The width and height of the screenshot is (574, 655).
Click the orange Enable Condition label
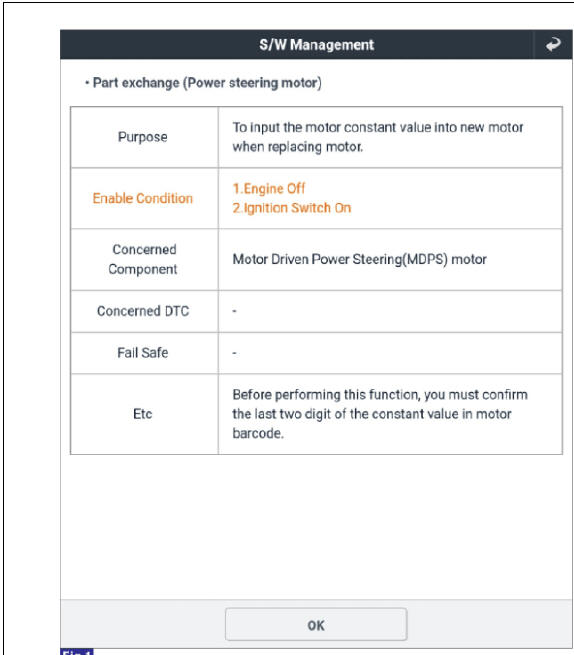[x=142, y=198]
